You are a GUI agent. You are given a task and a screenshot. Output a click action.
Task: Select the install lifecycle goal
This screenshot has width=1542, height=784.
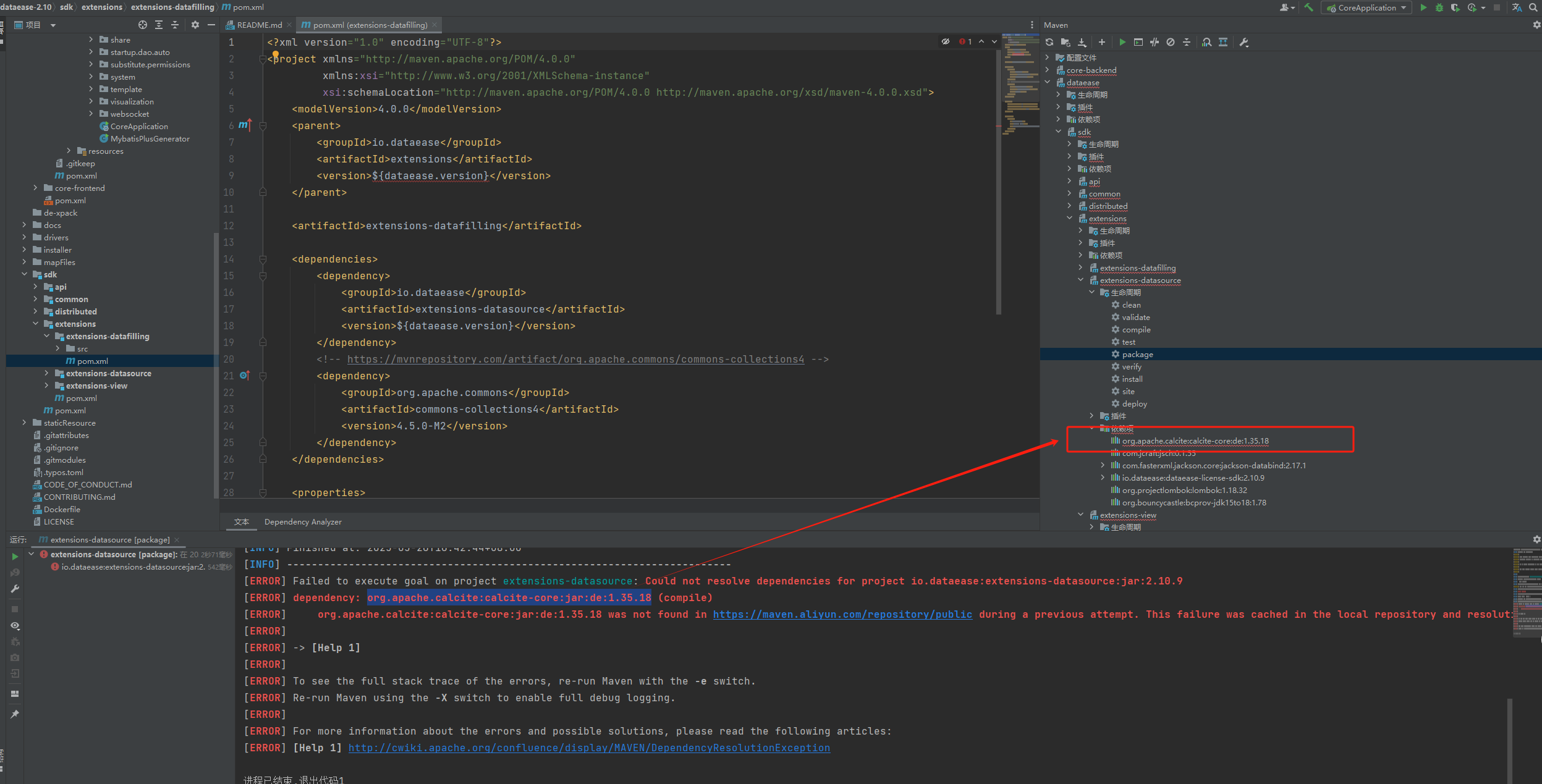click(1132, 379)
